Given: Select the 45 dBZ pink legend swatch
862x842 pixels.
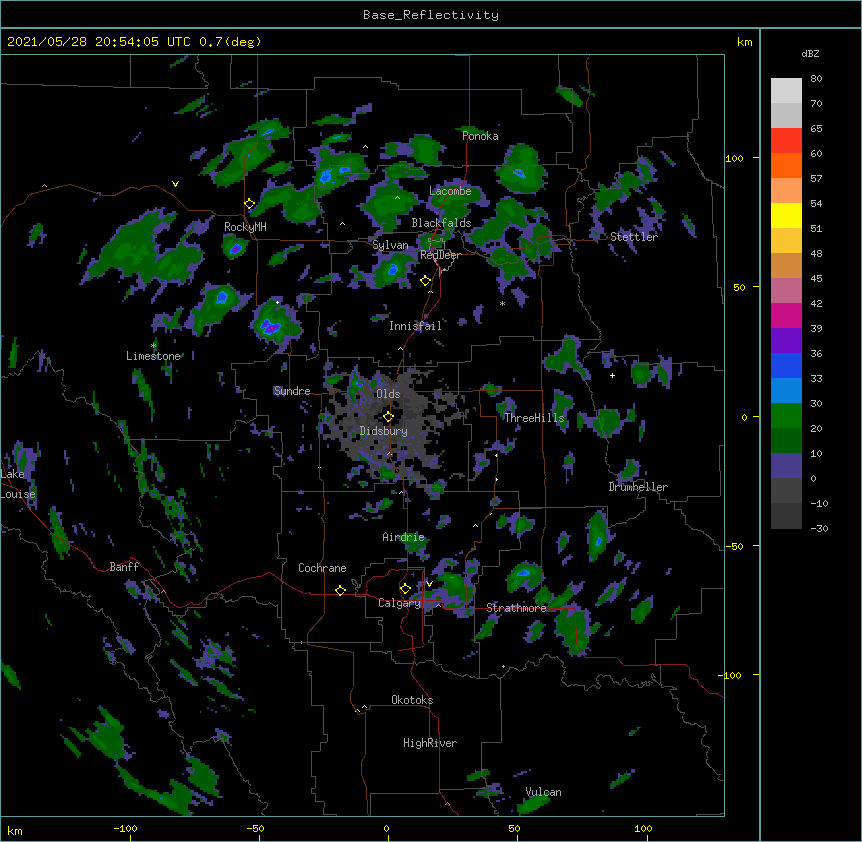Looking at the screenshot, I should click(786, 290).
